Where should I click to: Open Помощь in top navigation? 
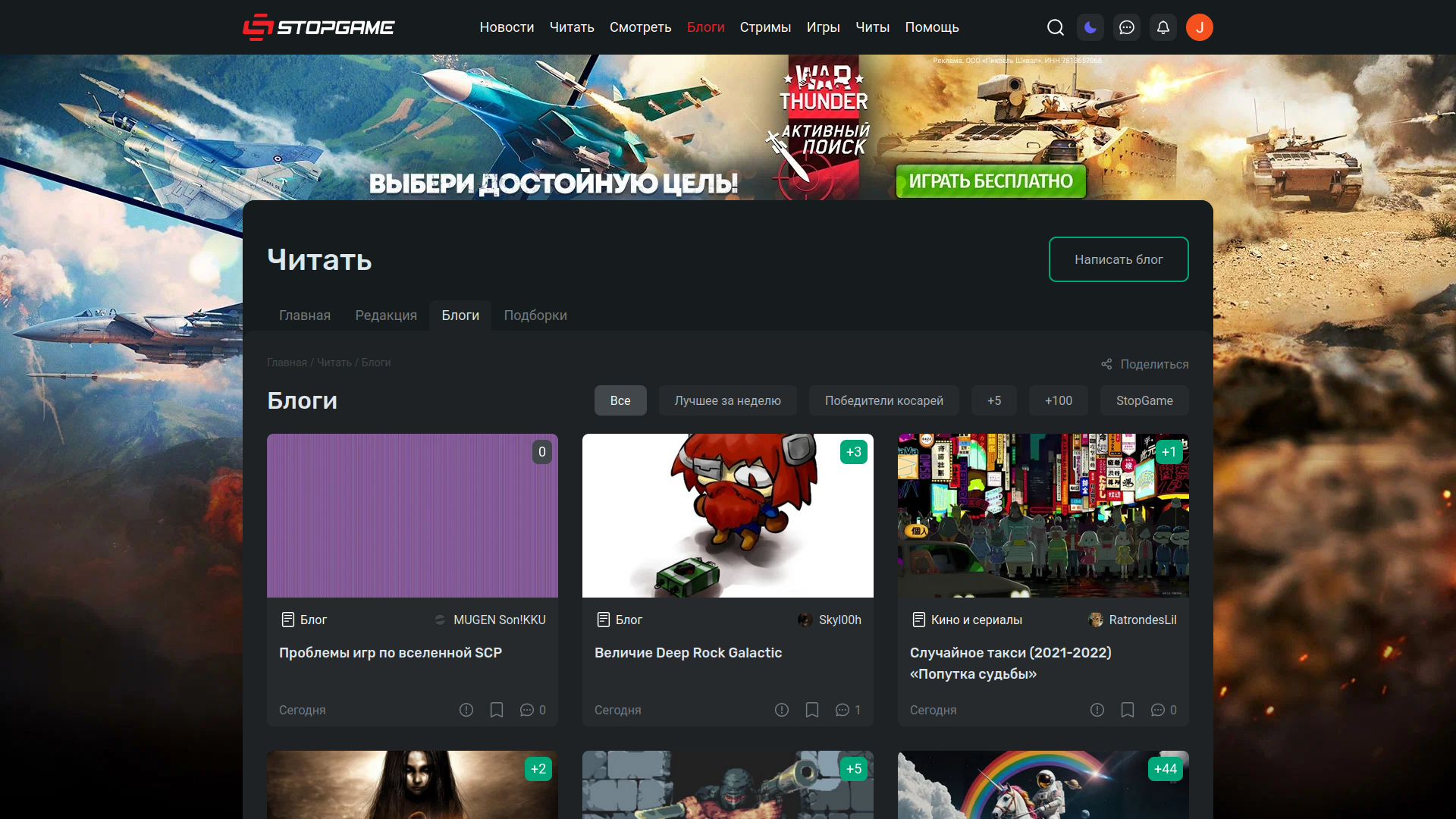pos(932,27)
